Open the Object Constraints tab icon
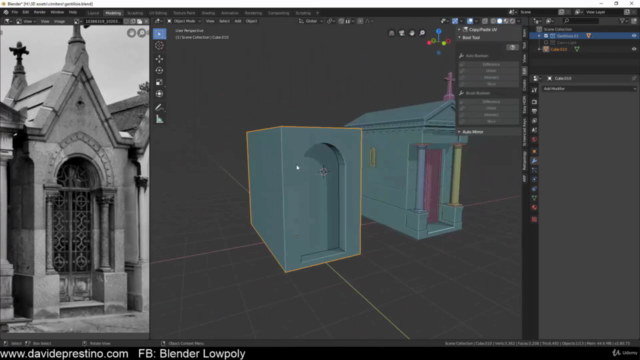The image size is (640, 360). pos(534,189)
